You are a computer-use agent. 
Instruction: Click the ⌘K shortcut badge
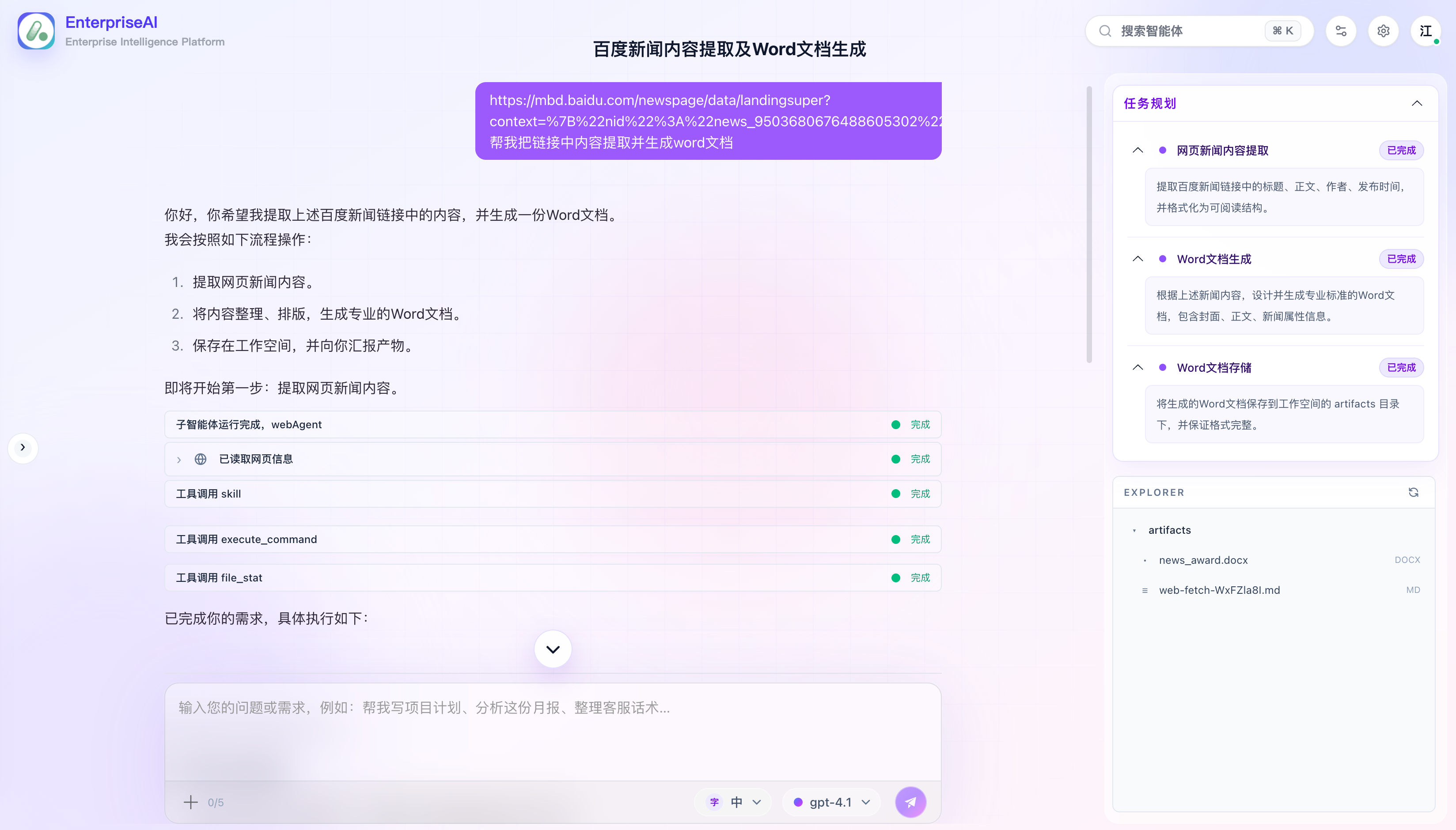pyautogui.click(x=1283, y=31)
